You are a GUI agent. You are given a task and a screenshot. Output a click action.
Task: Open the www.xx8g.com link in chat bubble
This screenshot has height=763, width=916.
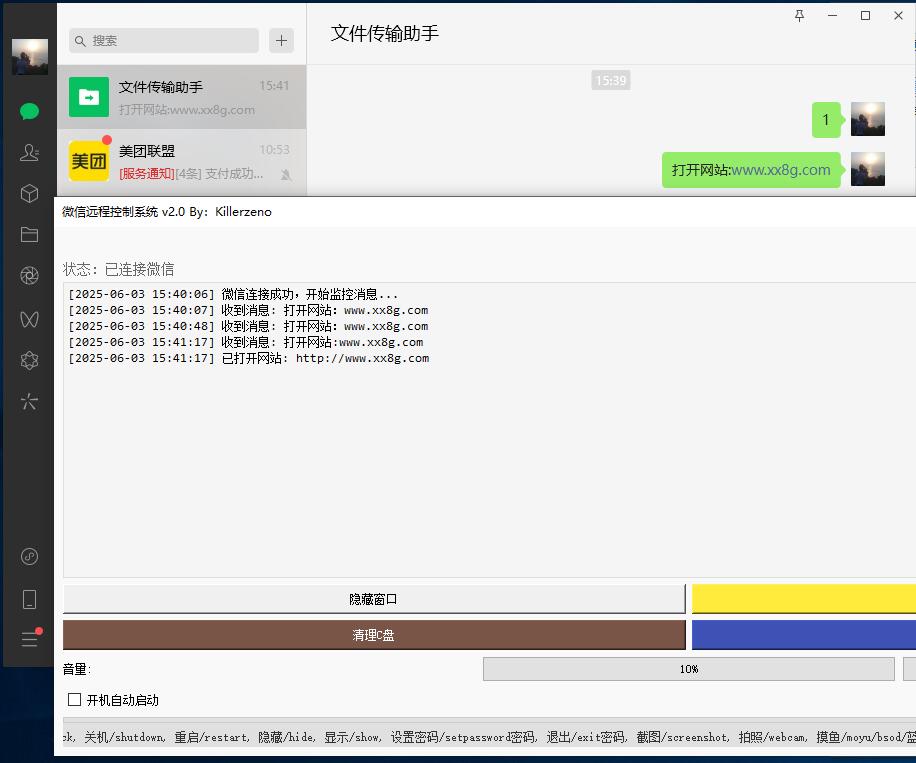click(x=780, y=170)
